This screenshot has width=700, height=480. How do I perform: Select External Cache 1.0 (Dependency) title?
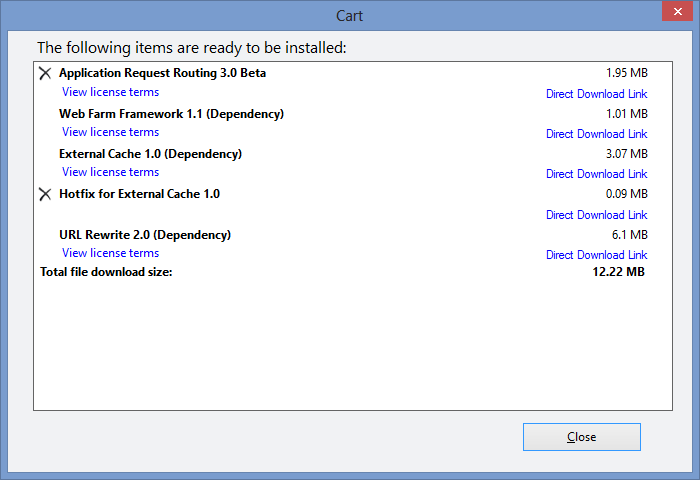(x=150, y=154)
